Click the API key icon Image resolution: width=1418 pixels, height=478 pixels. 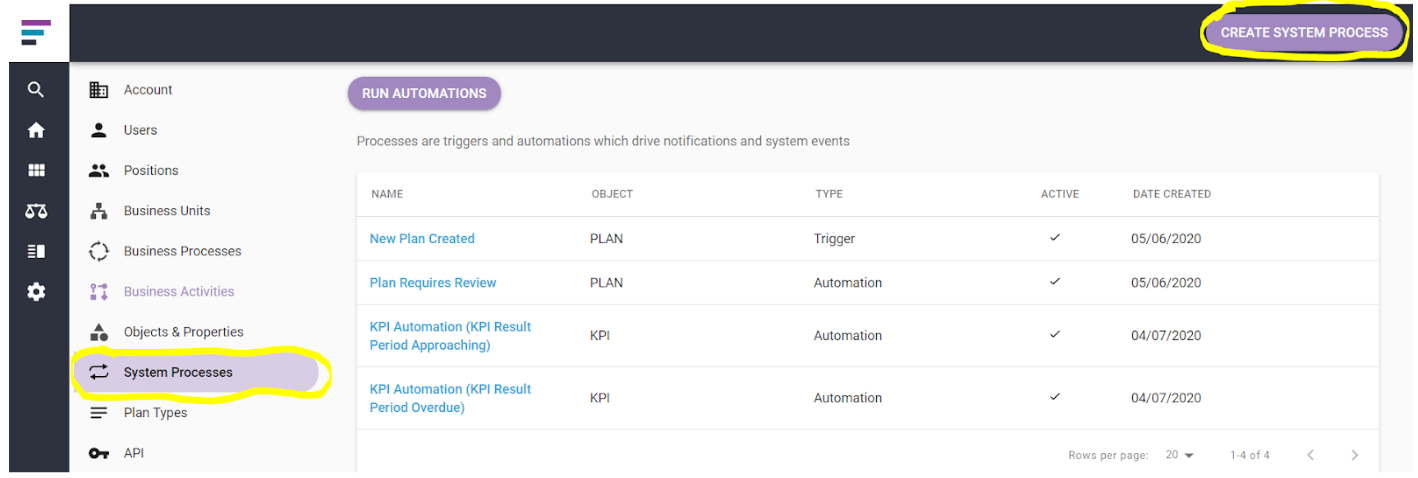pos(98,453)
